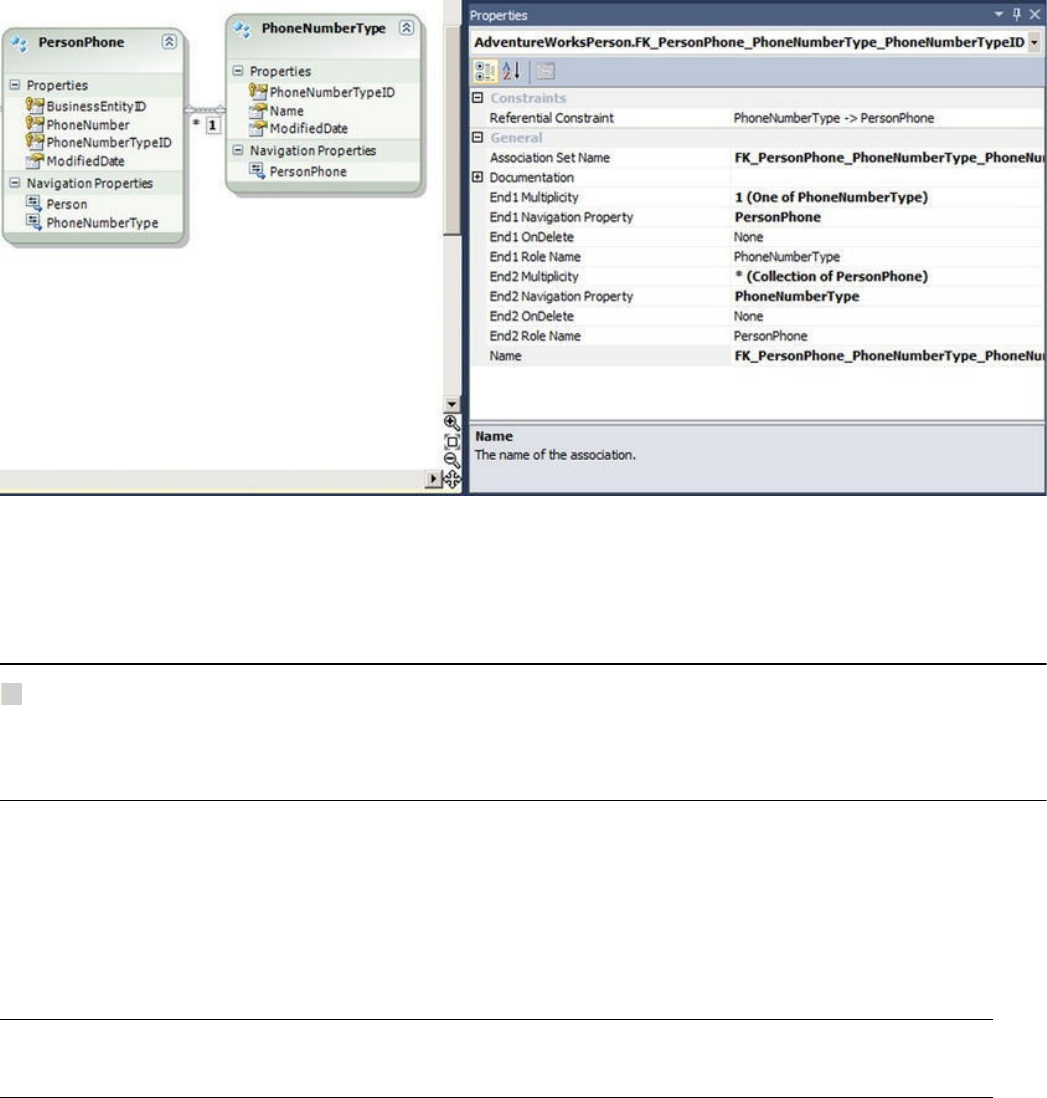The width and height of the screenshot is (1047, 1098).
Task: Click the key icon beside PhoneNumberTypeID in PhoneNumberType entity
Action: click(x=258, y=92)
